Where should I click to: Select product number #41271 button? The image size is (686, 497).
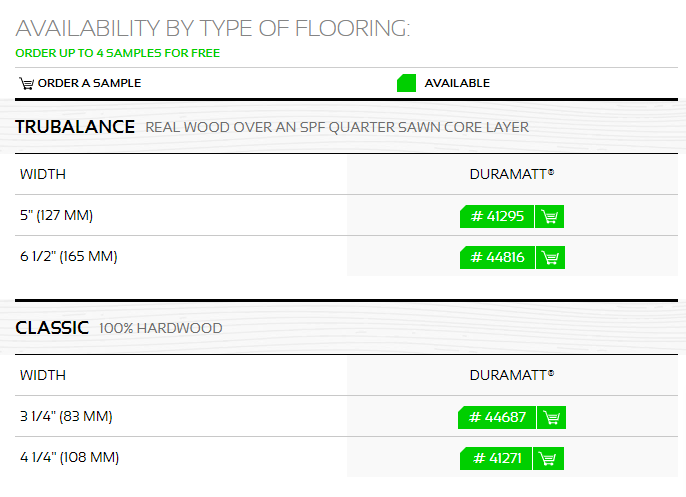click(497, 459)
